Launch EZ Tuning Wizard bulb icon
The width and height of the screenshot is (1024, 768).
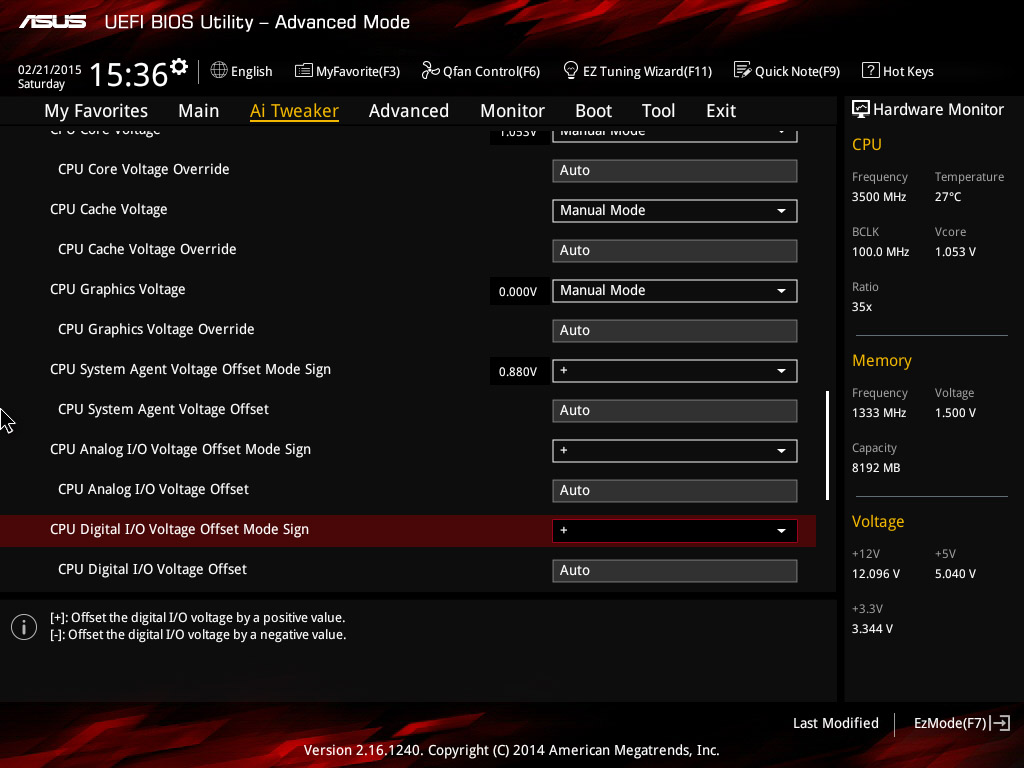[x=570, y=70]
